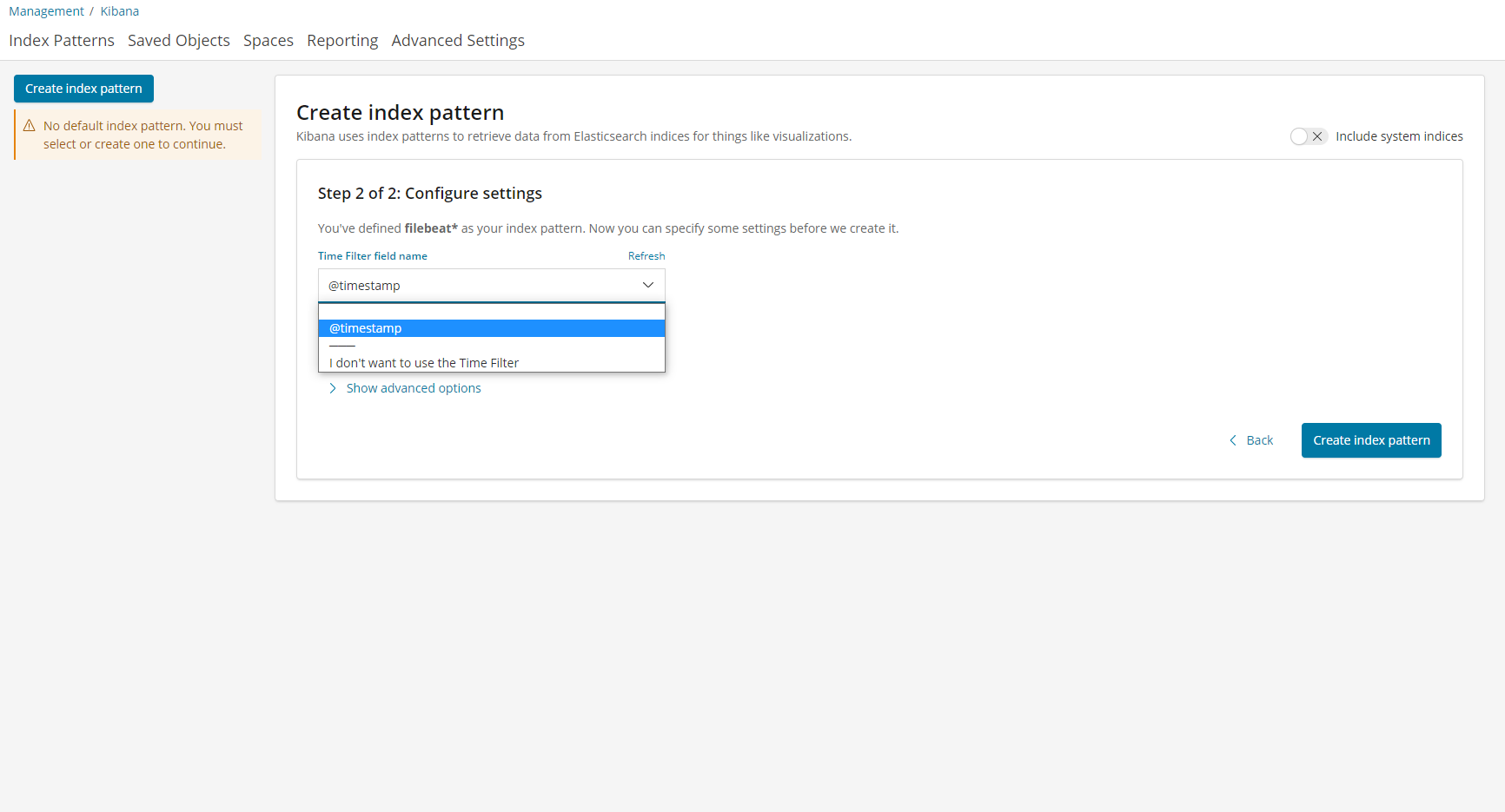Click Refresh link above the time filter field
Image resolution: width=1505 pixels, height=812 pixels.
click(x=646, y=256)
